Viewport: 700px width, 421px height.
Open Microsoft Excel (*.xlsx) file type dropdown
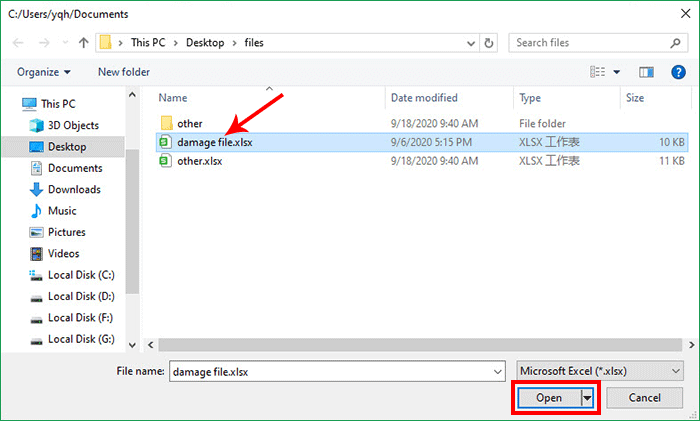(x=600, y=371)
